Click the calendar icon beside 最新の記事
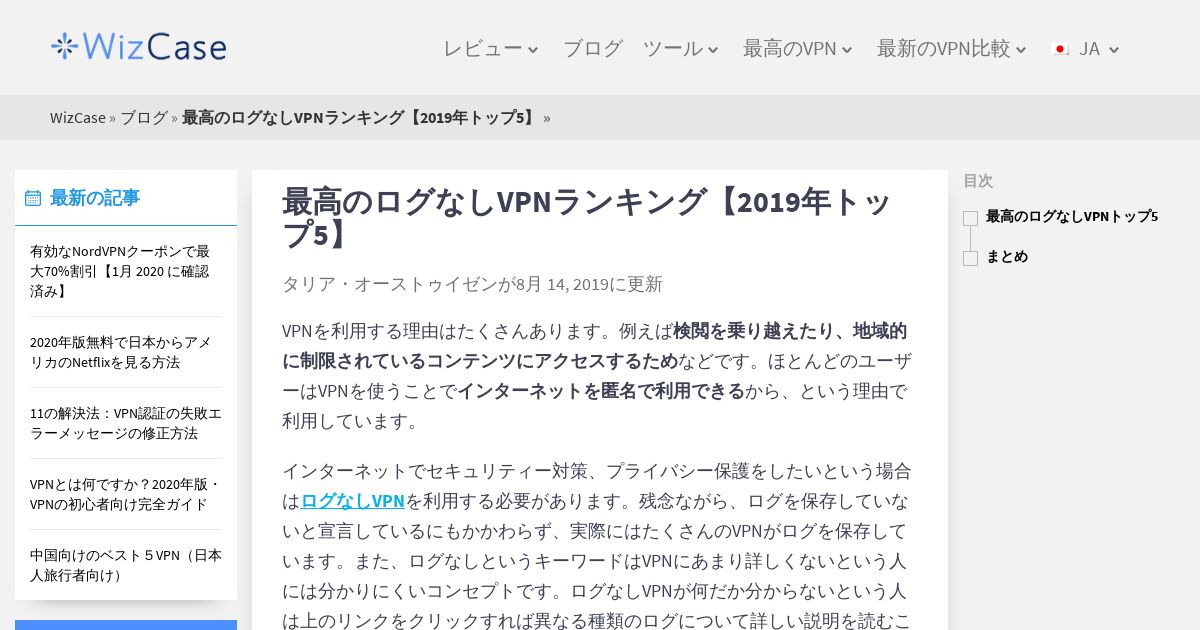The width and height of the screenshot is (1200, 630). click(33, 198)
